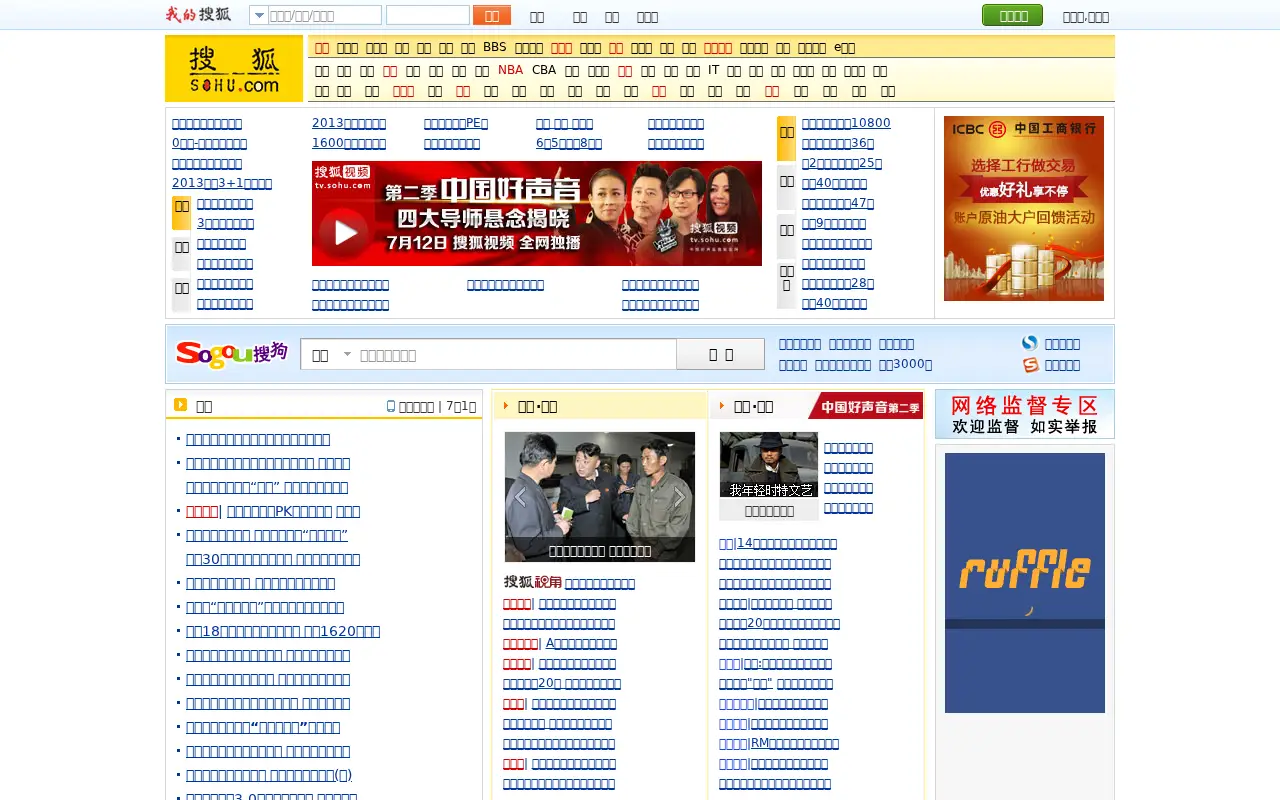Viewport: 1280px width, 800px height.
Task: Focus the username field in top bar
Action: (x=325, y=15)
